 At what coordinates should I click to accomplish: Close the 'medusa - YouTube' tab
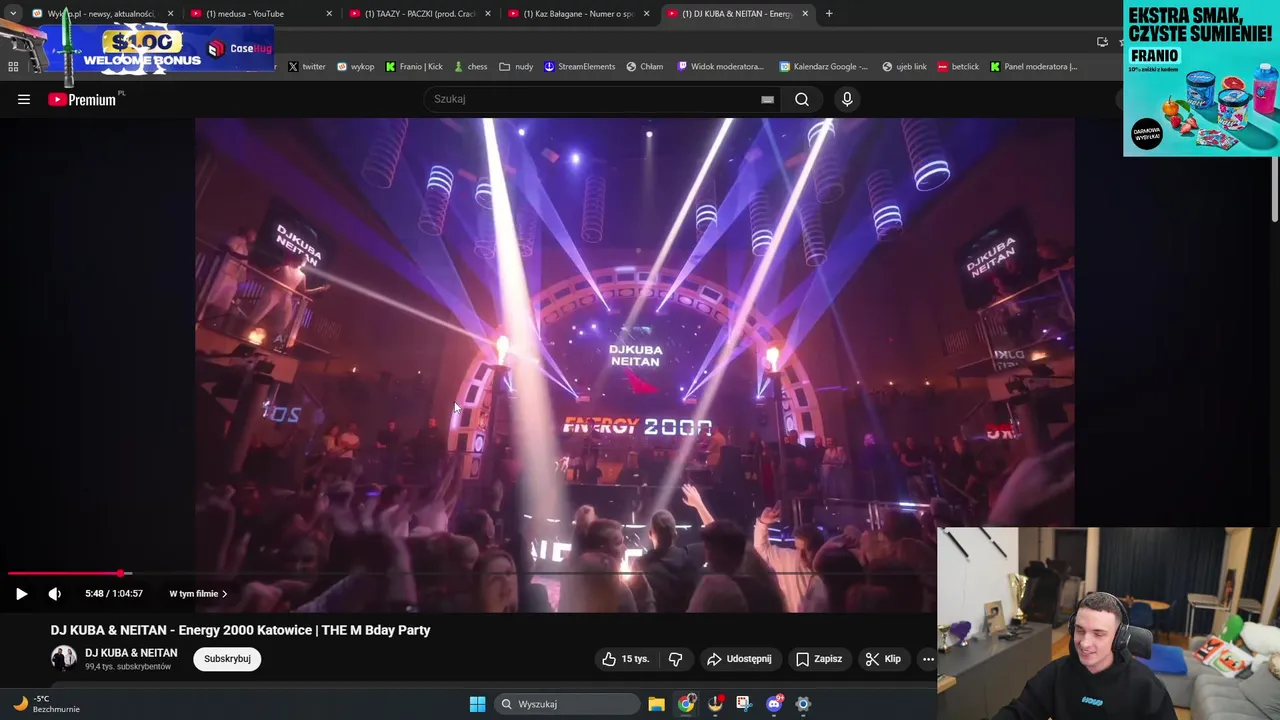tap(329, 14)
